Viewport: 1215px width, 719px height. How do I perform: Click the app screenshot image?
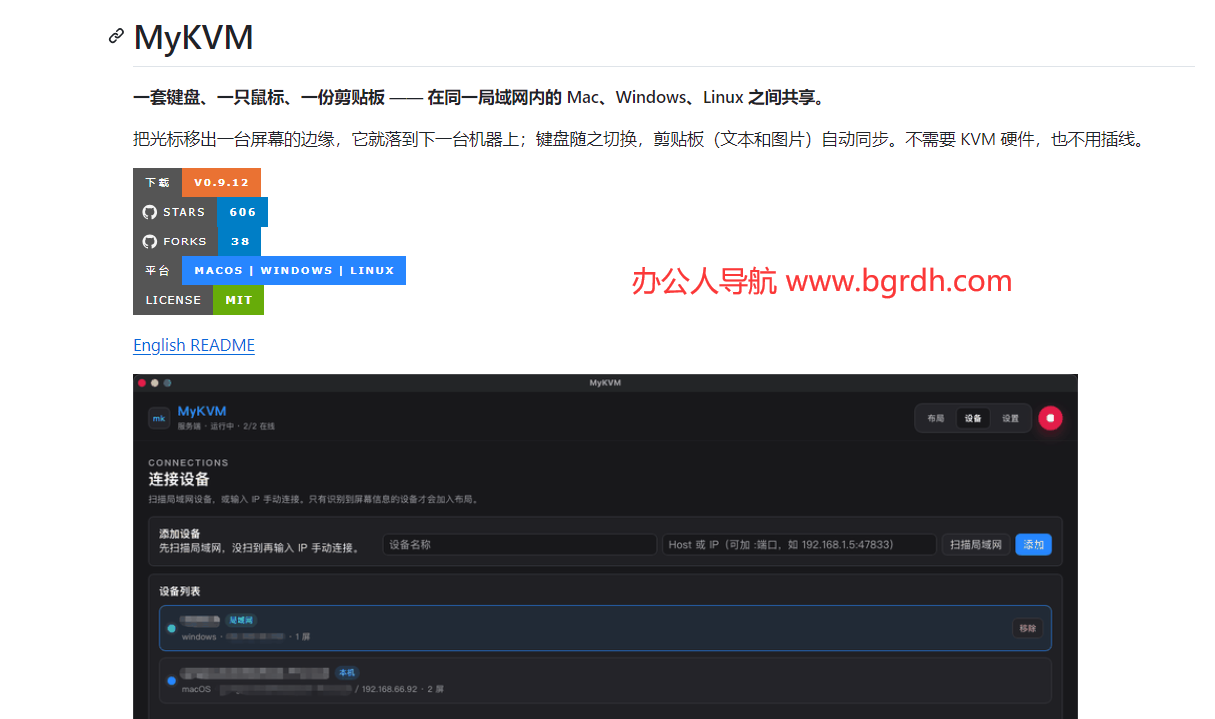pos(605,547)
